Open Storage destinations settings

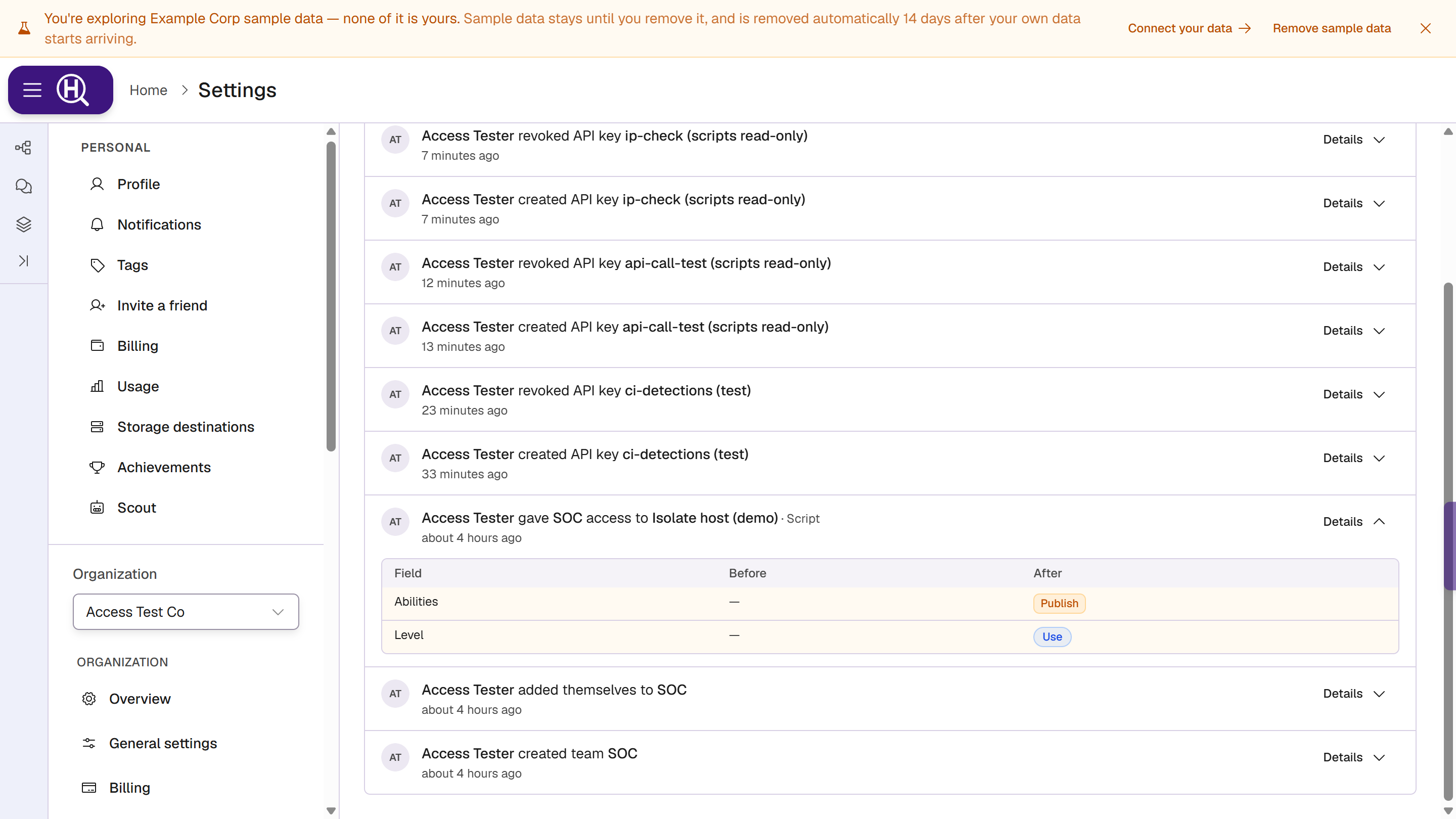186,427
